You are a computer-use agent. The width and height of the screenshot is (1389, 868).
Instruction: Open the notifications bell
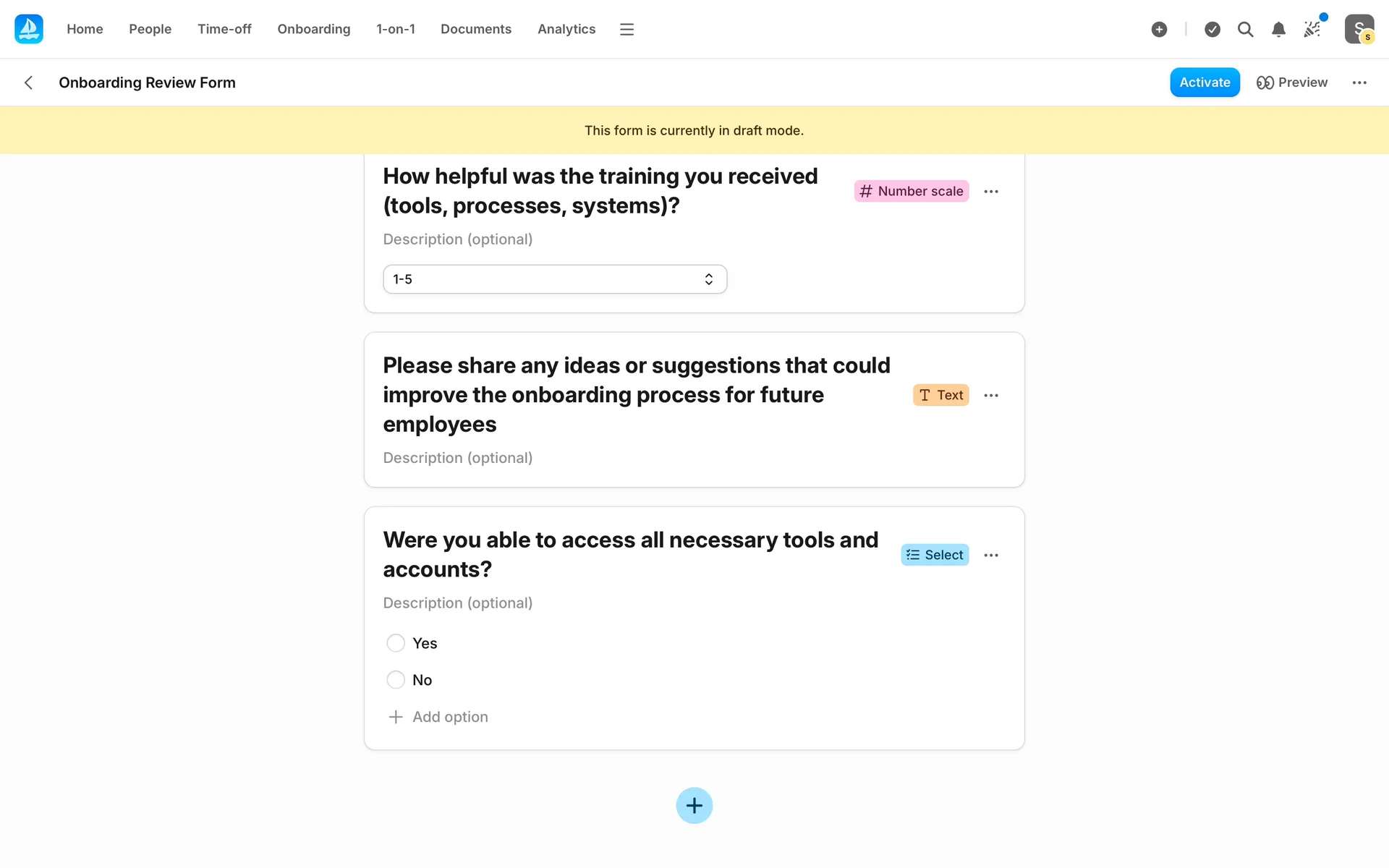tap(1278, 29)
